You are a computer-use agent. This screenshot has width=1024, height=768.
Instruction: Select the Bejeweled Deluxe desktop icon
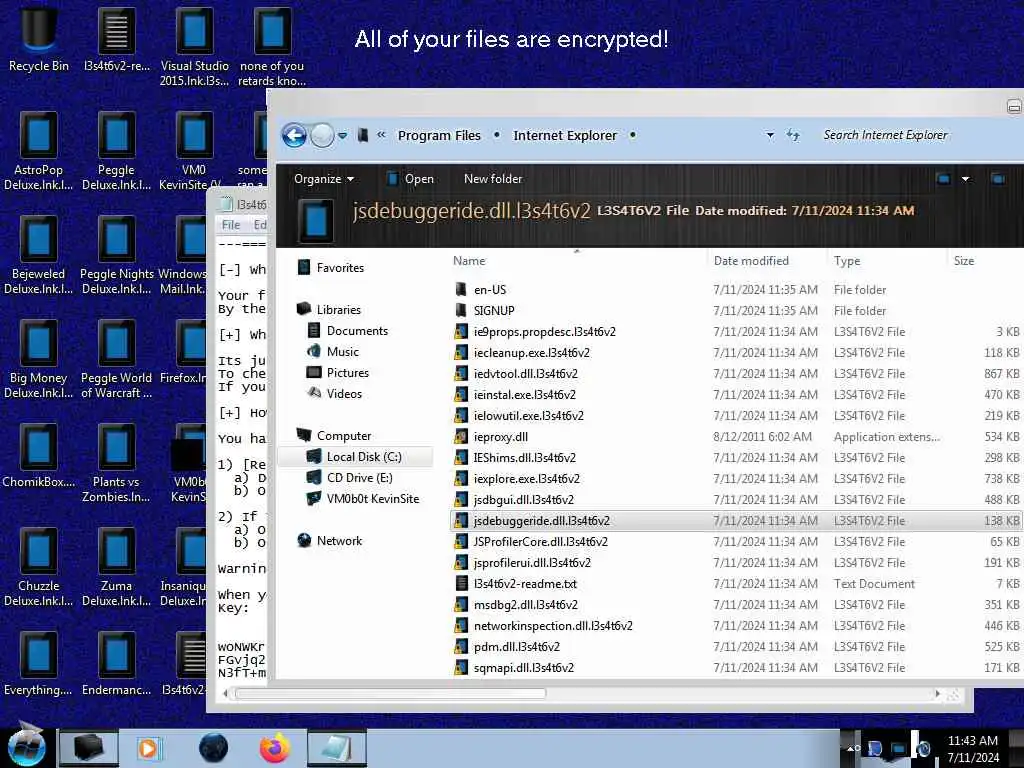point(39,256)
